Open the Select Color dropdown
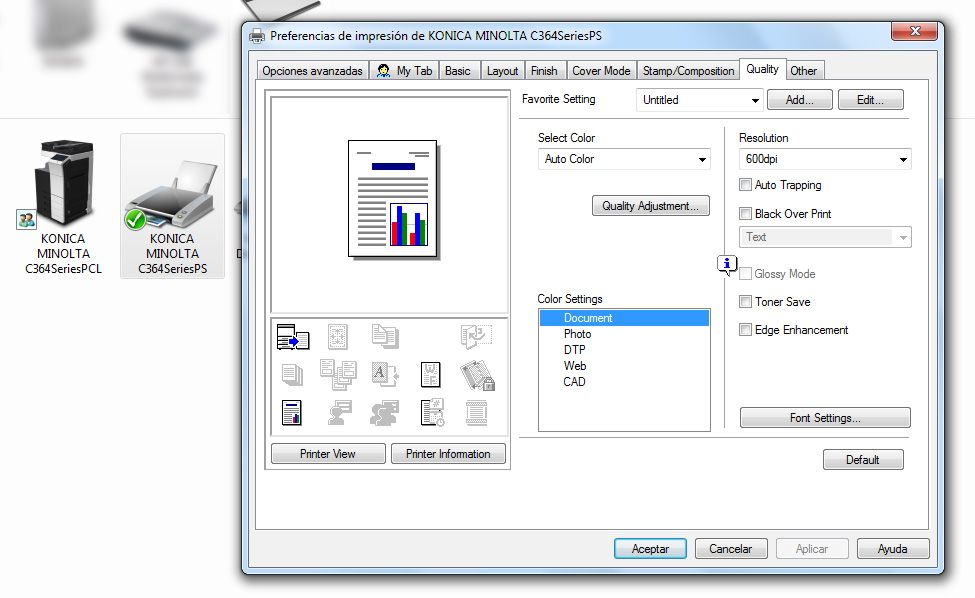975x598 pixels. pyautogui.click(x=624, y=159)
